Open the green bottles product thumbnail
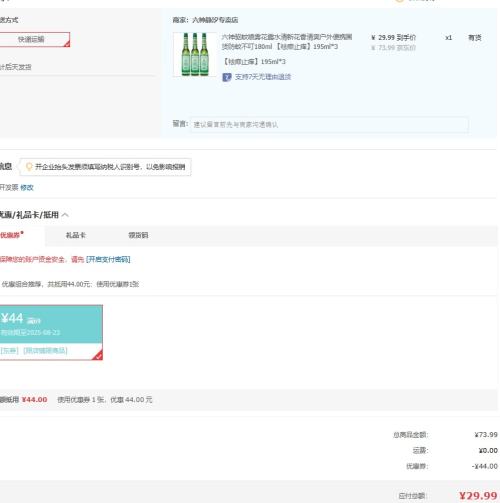Viewport: 500px width, 503px height. click(194, 54)
